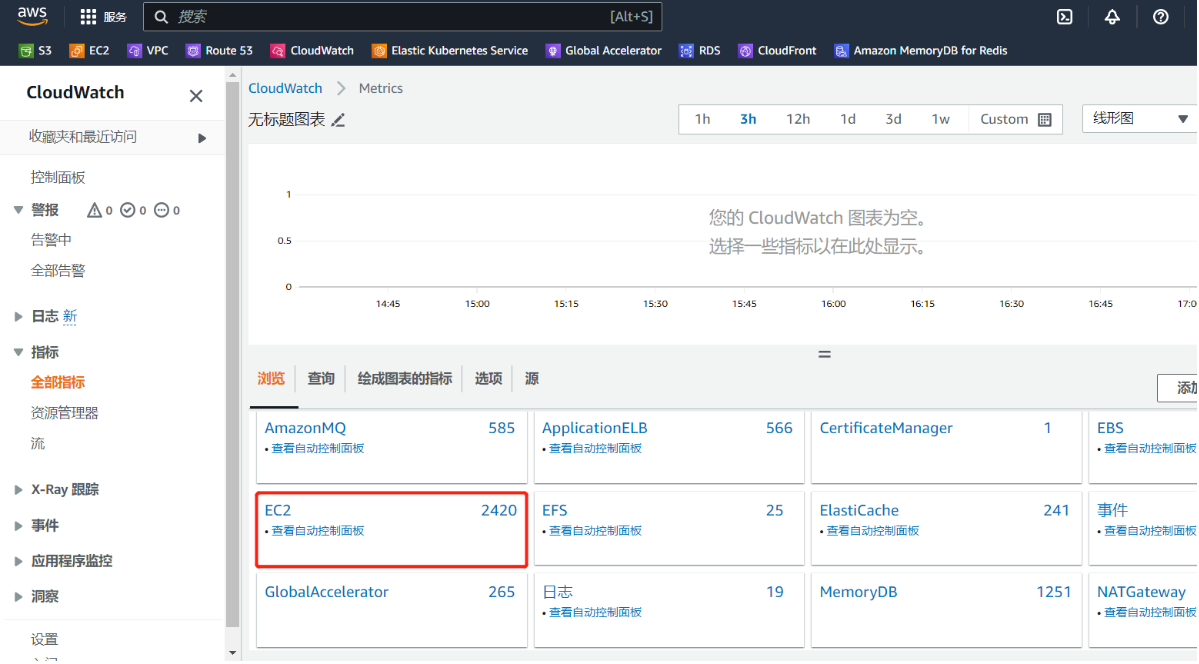Open 控制面板 in sidebar
The height and width of the screenshot is (664, 1199).
(x=58, y=177)
